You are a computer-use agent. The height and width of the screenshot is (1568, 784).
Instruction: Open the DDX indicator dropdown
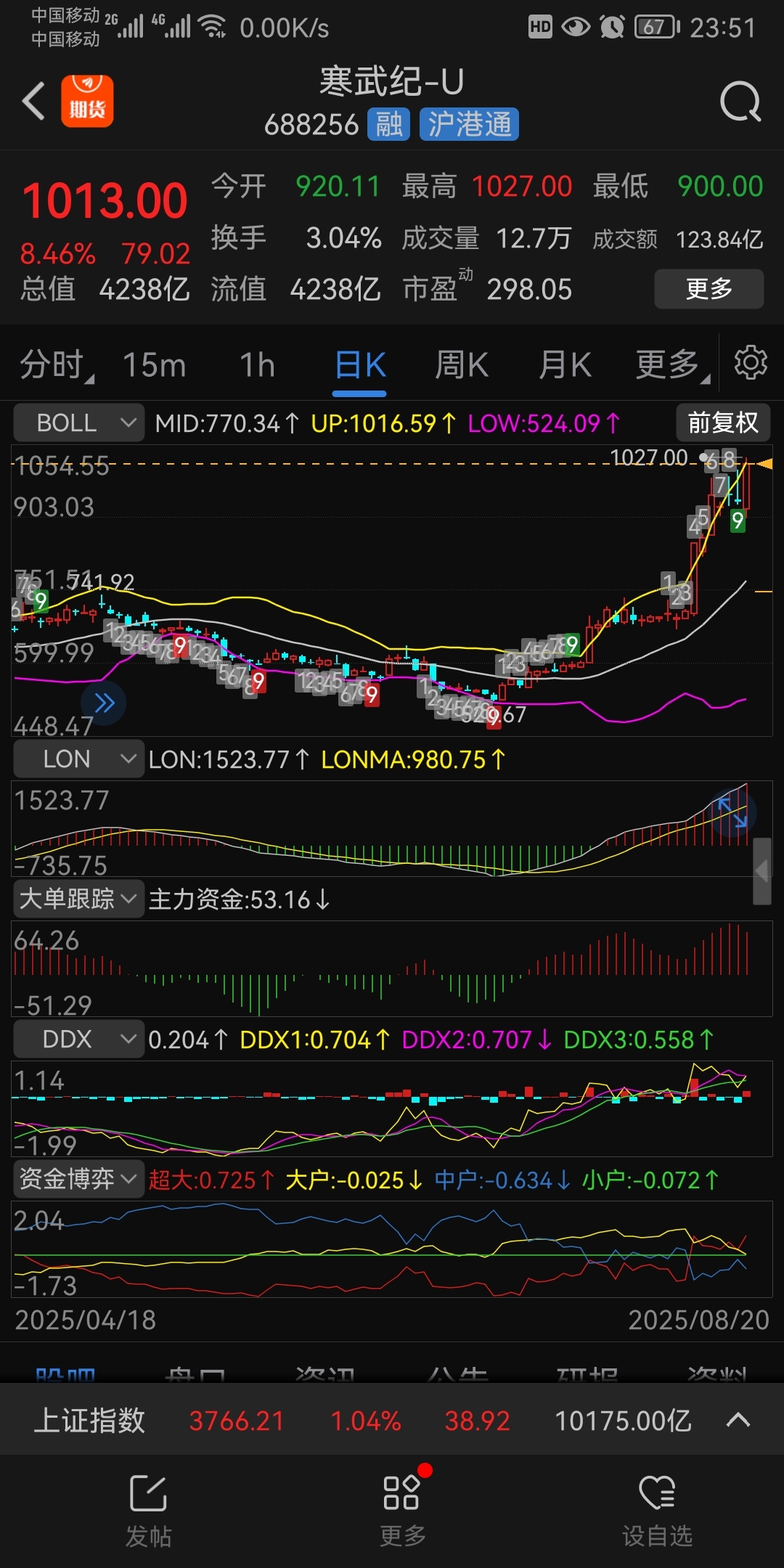coord(78,1039)
